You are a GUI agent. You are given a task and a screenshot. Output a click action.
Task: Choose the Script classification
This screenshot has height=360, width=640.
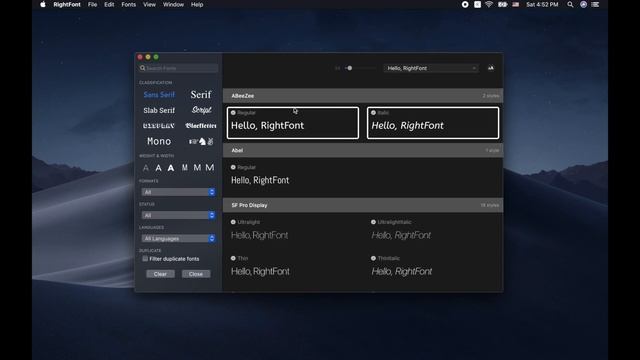(x=201, y=110)
